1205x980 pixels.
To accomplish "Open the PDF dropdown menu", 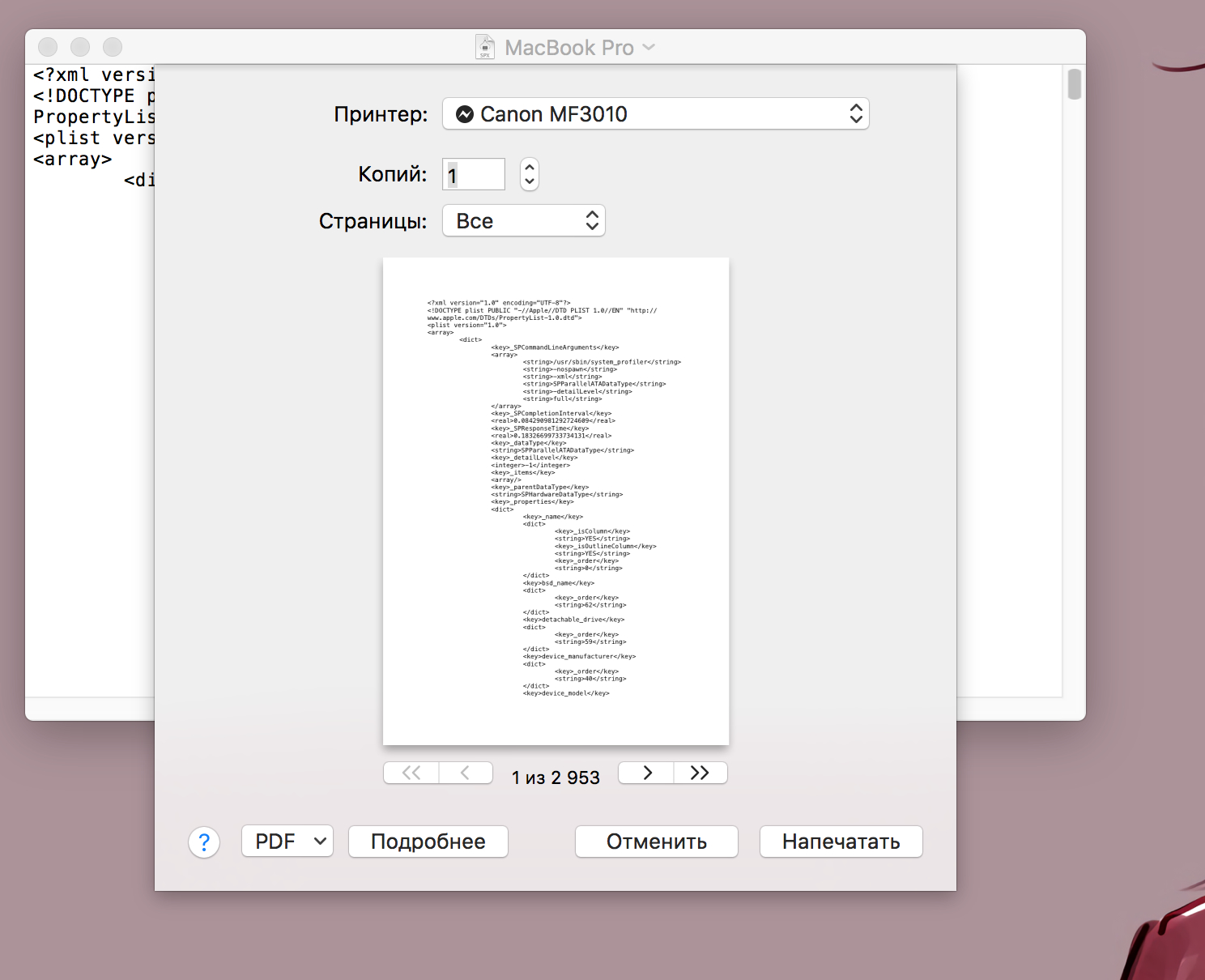I will point(287,842).
